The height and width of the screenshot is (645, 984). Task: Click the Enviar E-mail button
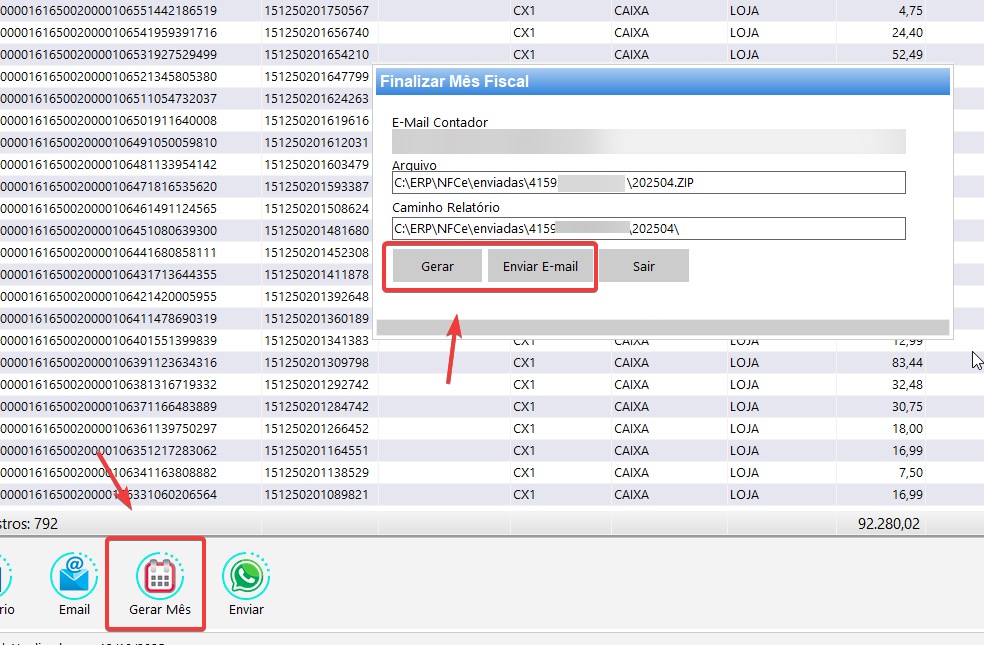click(540, 267)
